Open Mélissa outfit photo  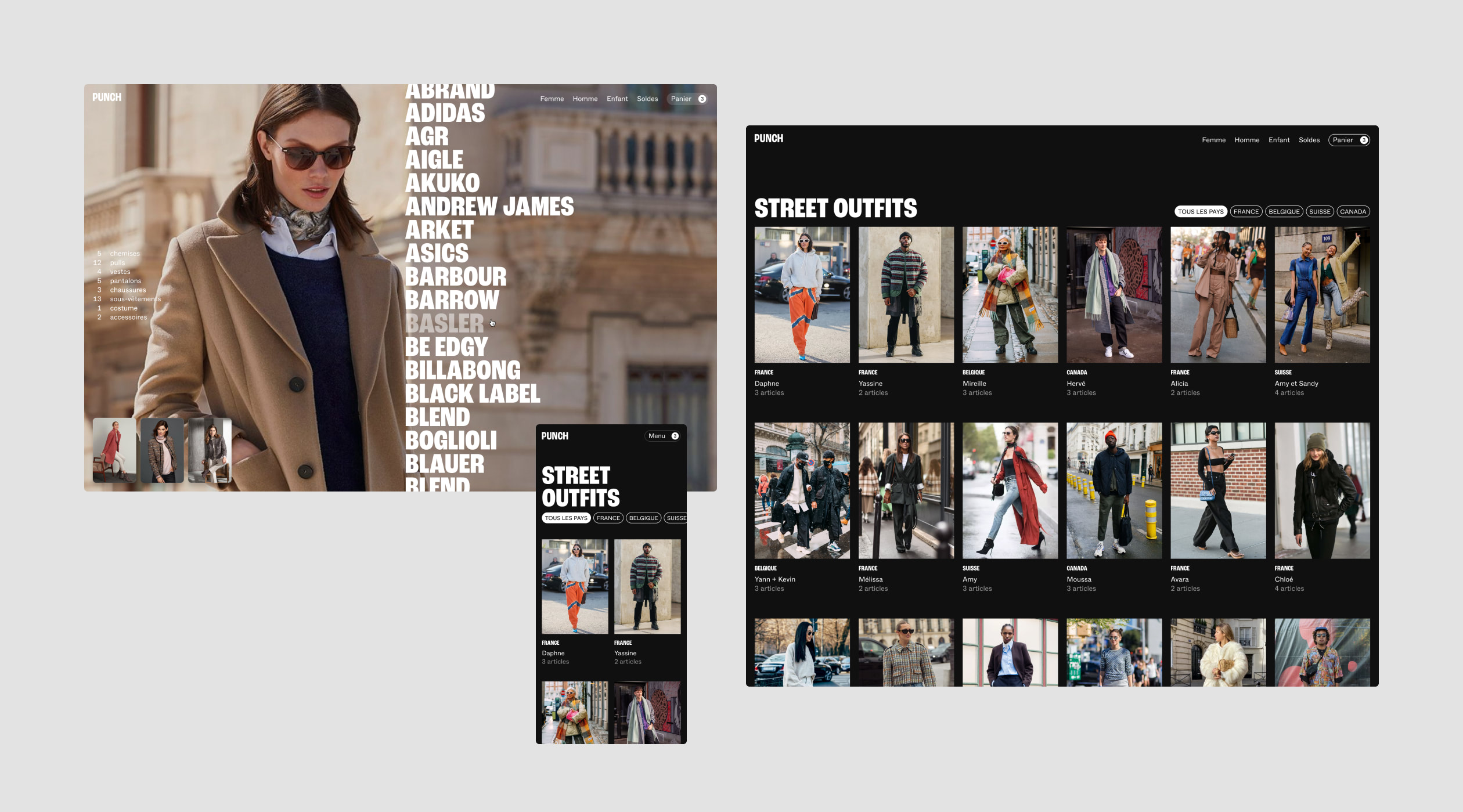[906, 490]
